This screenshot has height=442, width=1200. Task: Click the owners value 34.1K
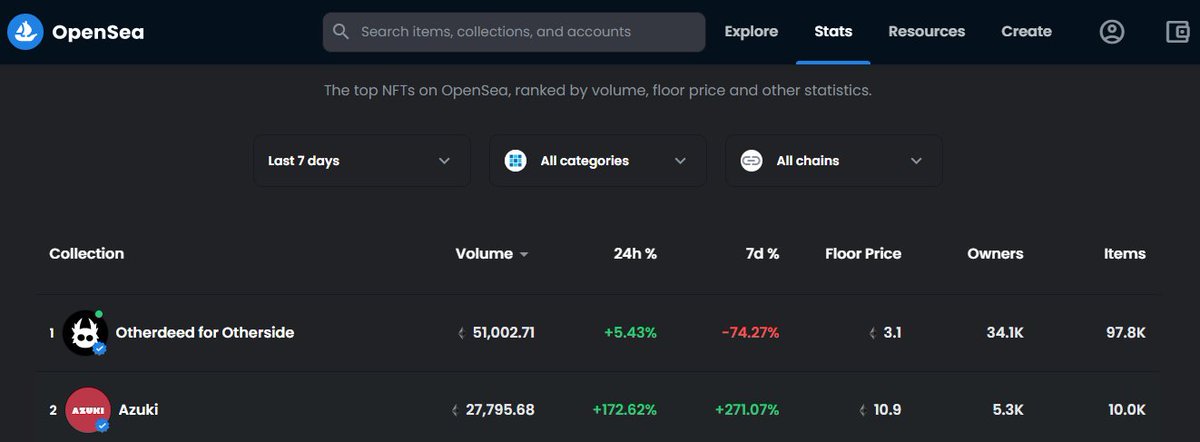(1004, 333)
